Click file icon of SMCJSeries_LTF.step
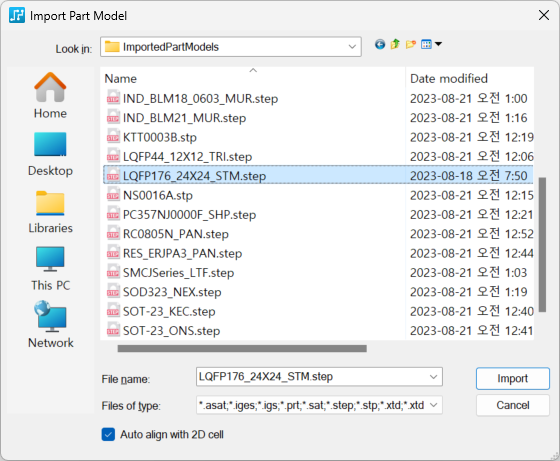 coord(113,272)
